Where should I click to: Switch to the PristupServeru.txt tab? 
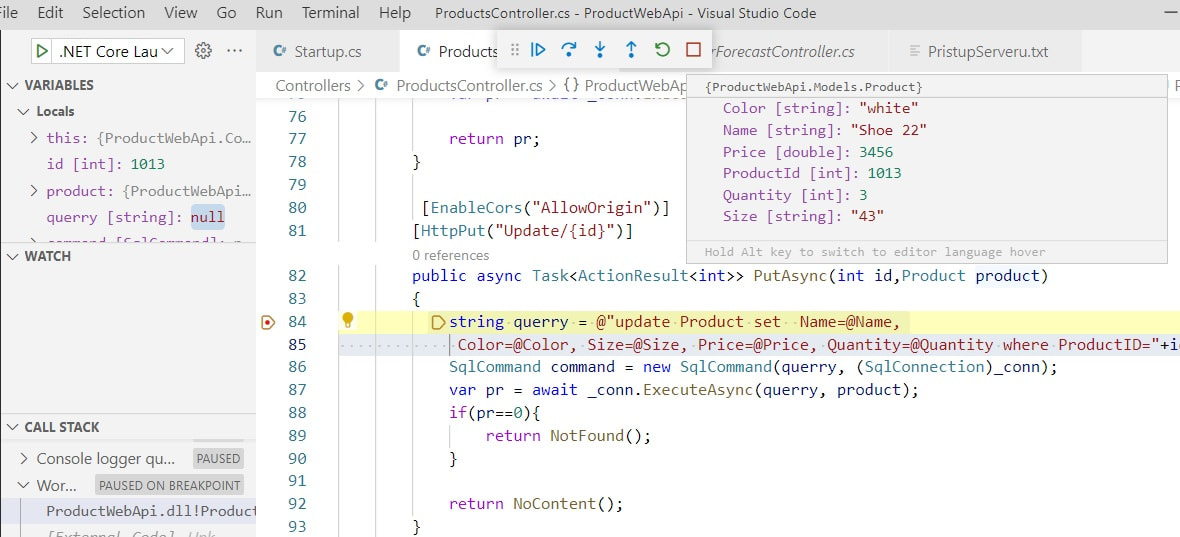point(987,51)
